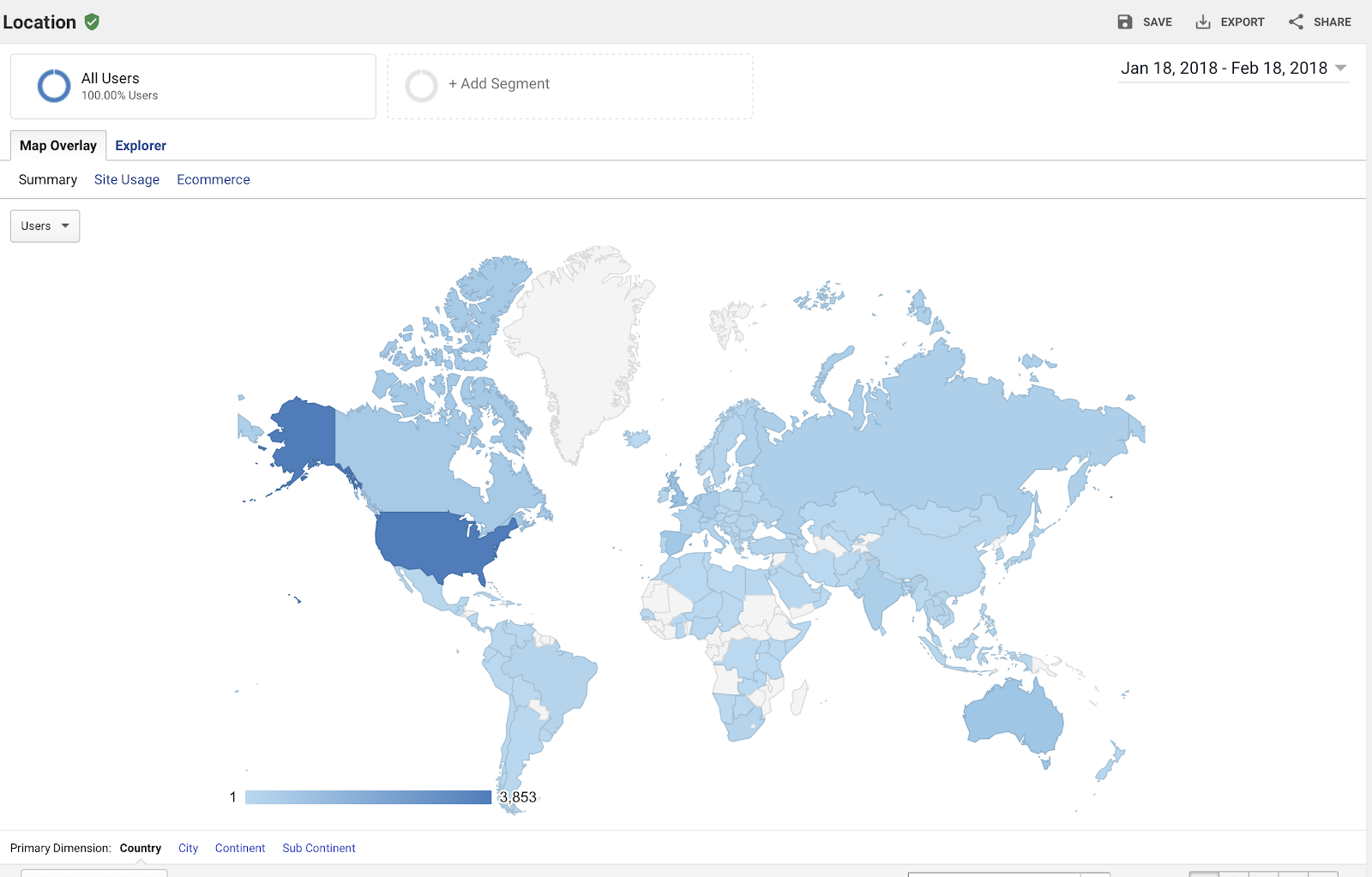The height and width of the screenshot is (877, 1372).
Task: Click the SAVE button label
Action: click(x=1158, y=22)
